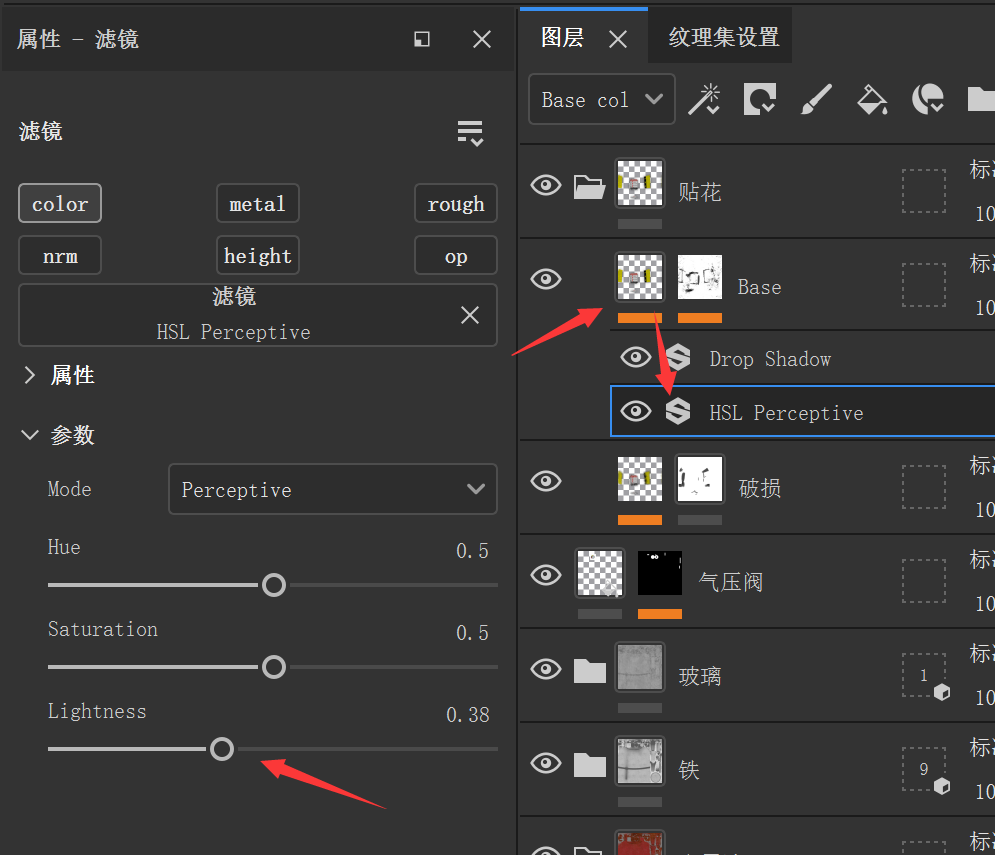Hide the 贴花 folder layer

tap(545, 185)
